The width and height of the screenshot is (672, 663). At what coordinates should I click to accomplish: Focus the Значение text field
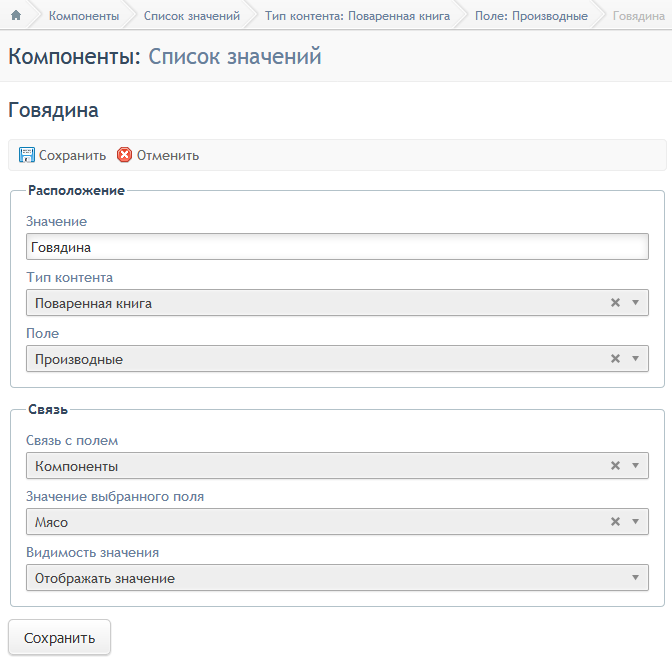pyautogui.click(x=337, y=247)
